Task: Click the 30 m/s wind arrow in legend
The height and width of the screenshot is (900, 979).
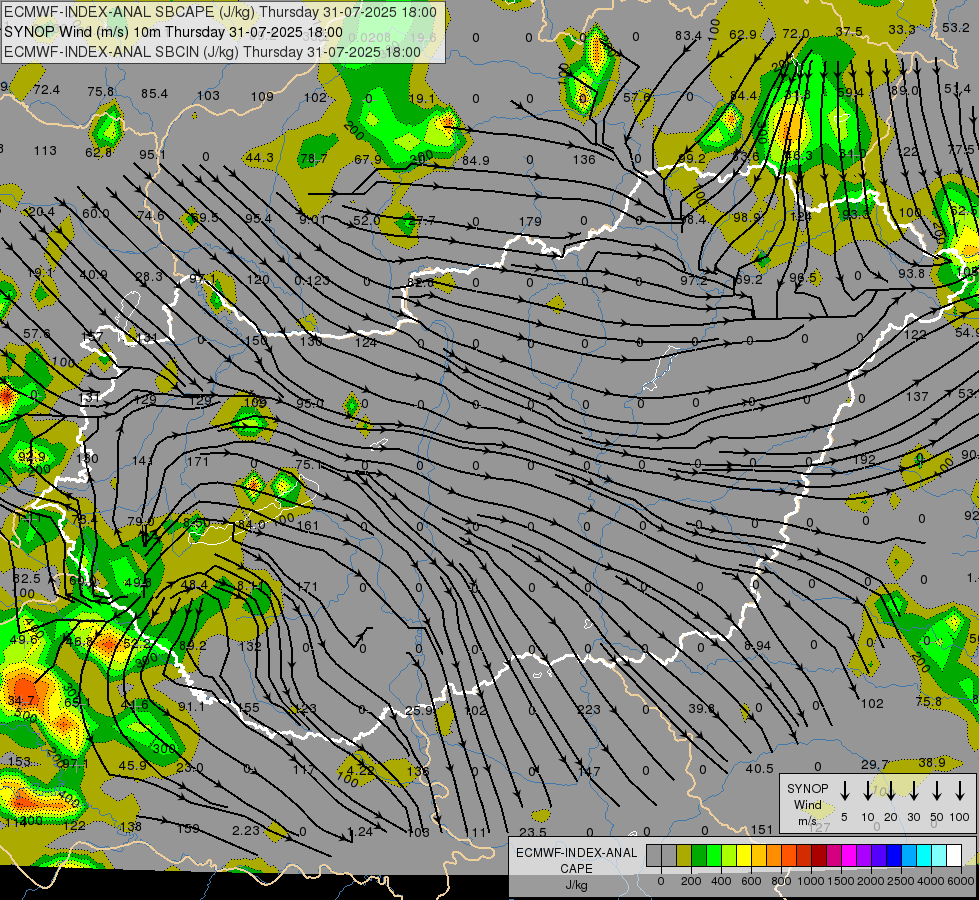Action: click(913, 790)
